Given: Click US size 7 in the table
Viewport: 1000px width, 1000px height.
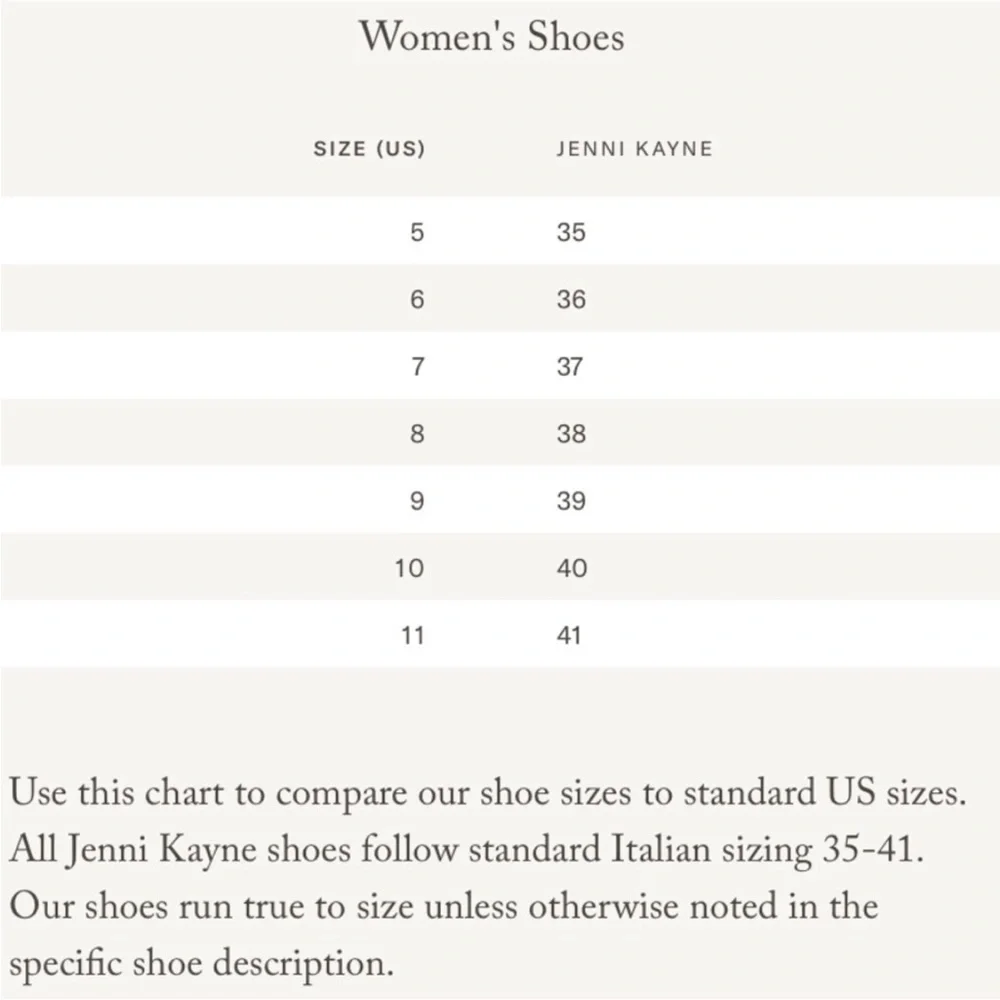Looking at the screenshot, I should tap(417, 367).
